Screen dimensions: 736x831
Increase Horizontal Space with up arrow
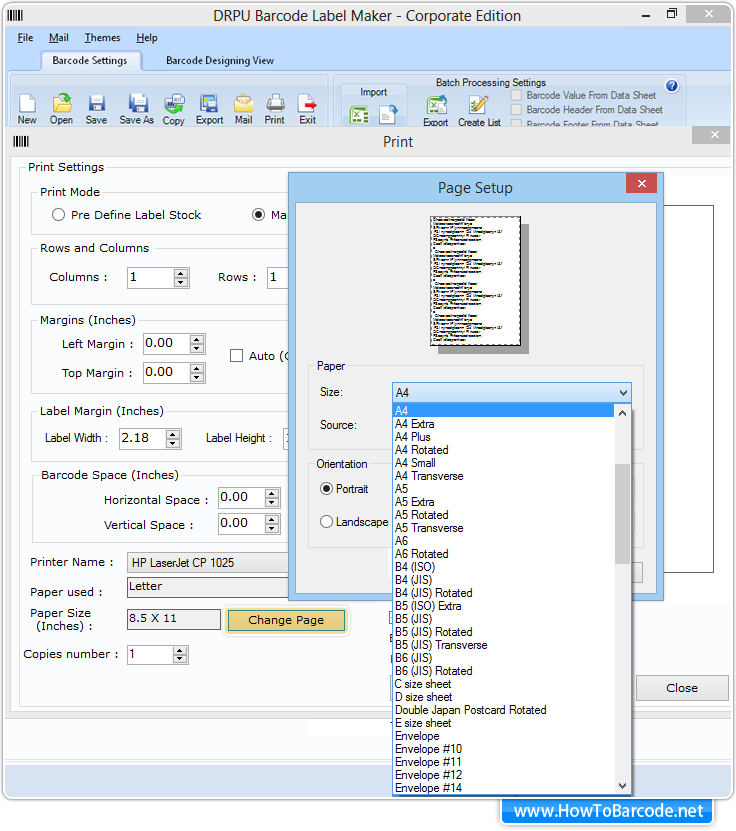pyautogui.click(x=272, y=494)
